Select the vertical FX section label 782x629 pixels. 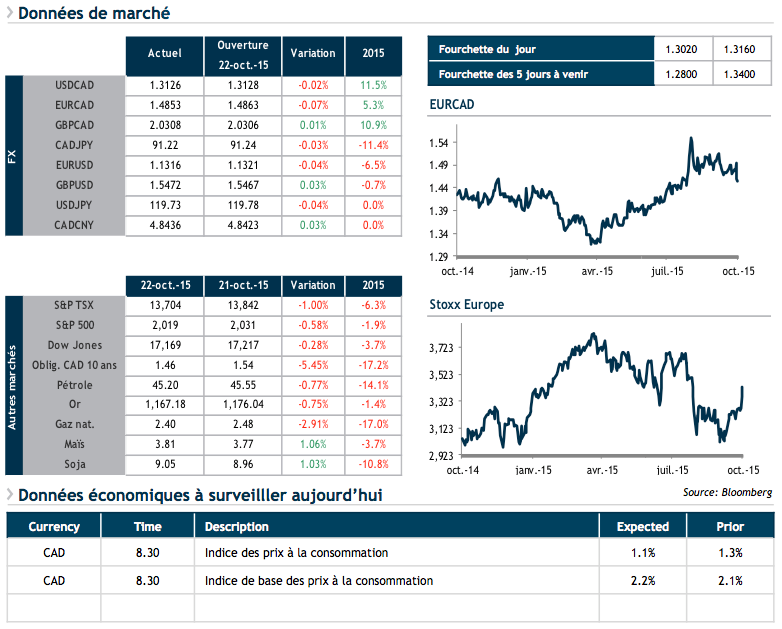pyautogui.click(x=13, y=155)
